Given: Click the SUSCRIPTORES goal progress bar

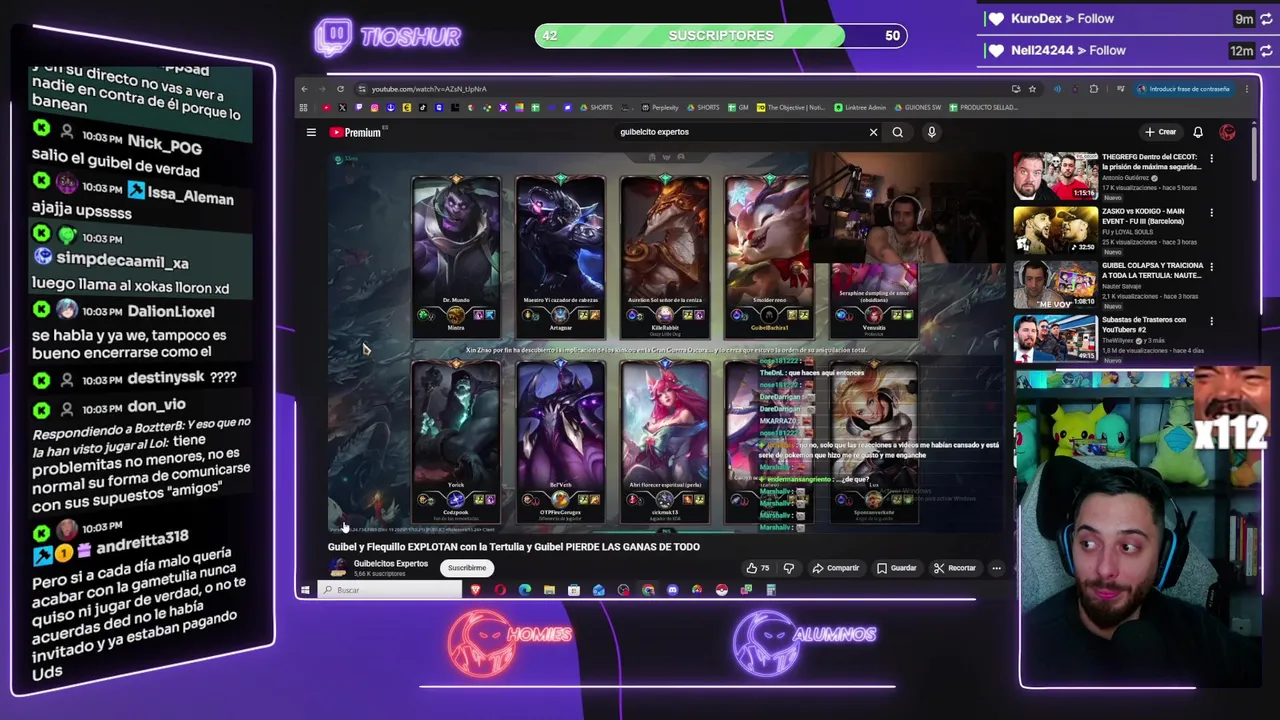Looking at the screenshot, I should (721, 36).
